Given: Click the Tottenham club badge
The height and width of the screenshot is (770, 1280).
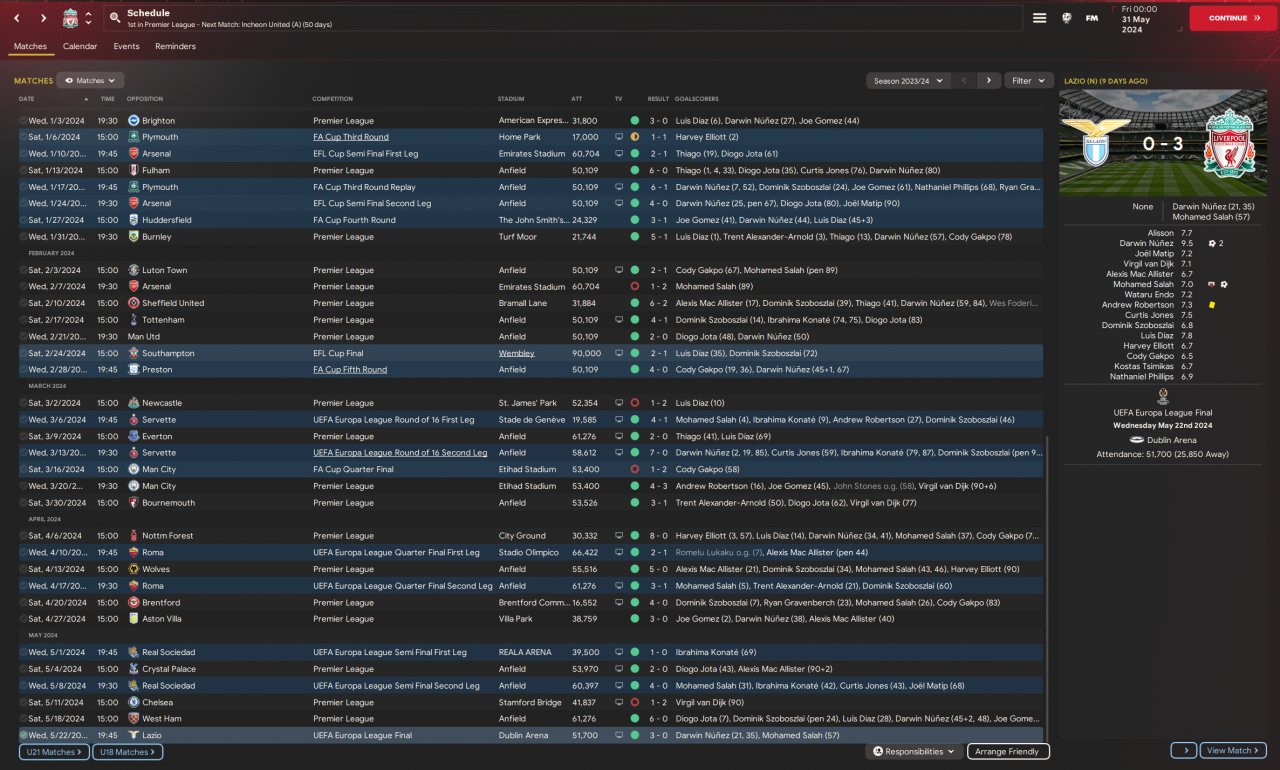Looking at the screenshot, I should click(x=133, y=320).
